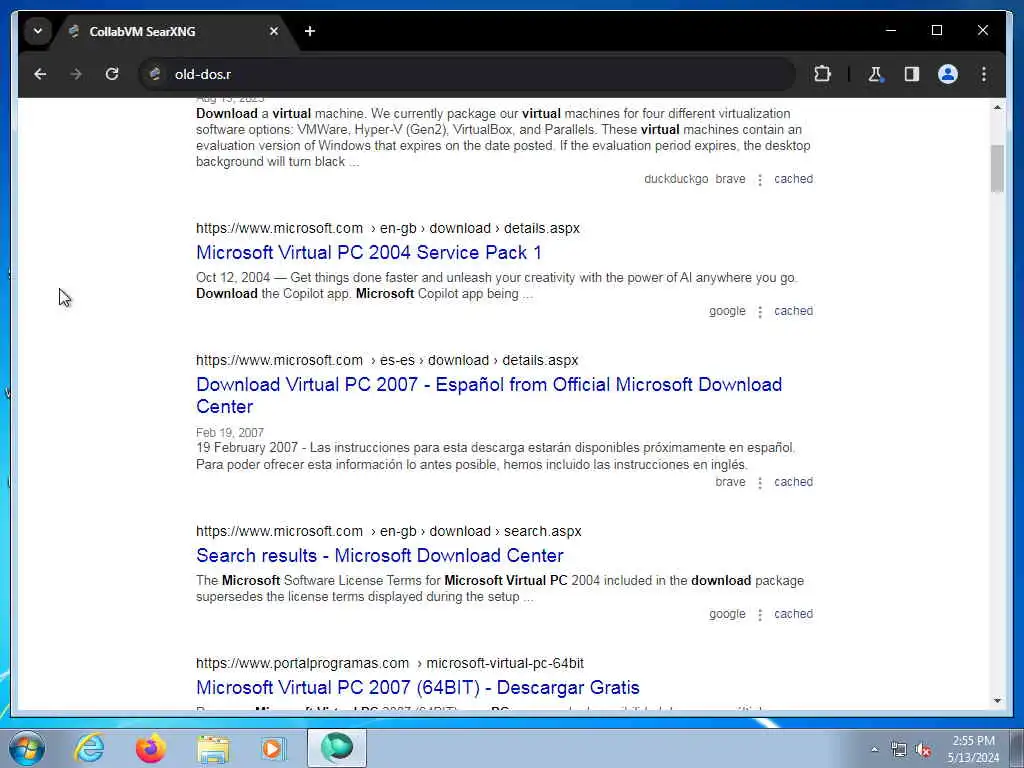Open Windows Media Player from the taskbar
The height and width of the screenshot is (768, 1024).
click(274, 748)
